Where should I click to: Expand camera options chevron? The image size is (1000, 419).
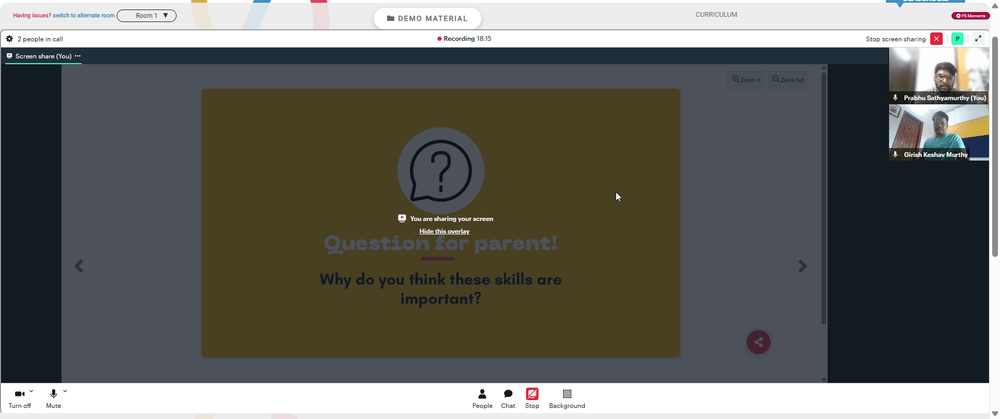tap(31, 391)
